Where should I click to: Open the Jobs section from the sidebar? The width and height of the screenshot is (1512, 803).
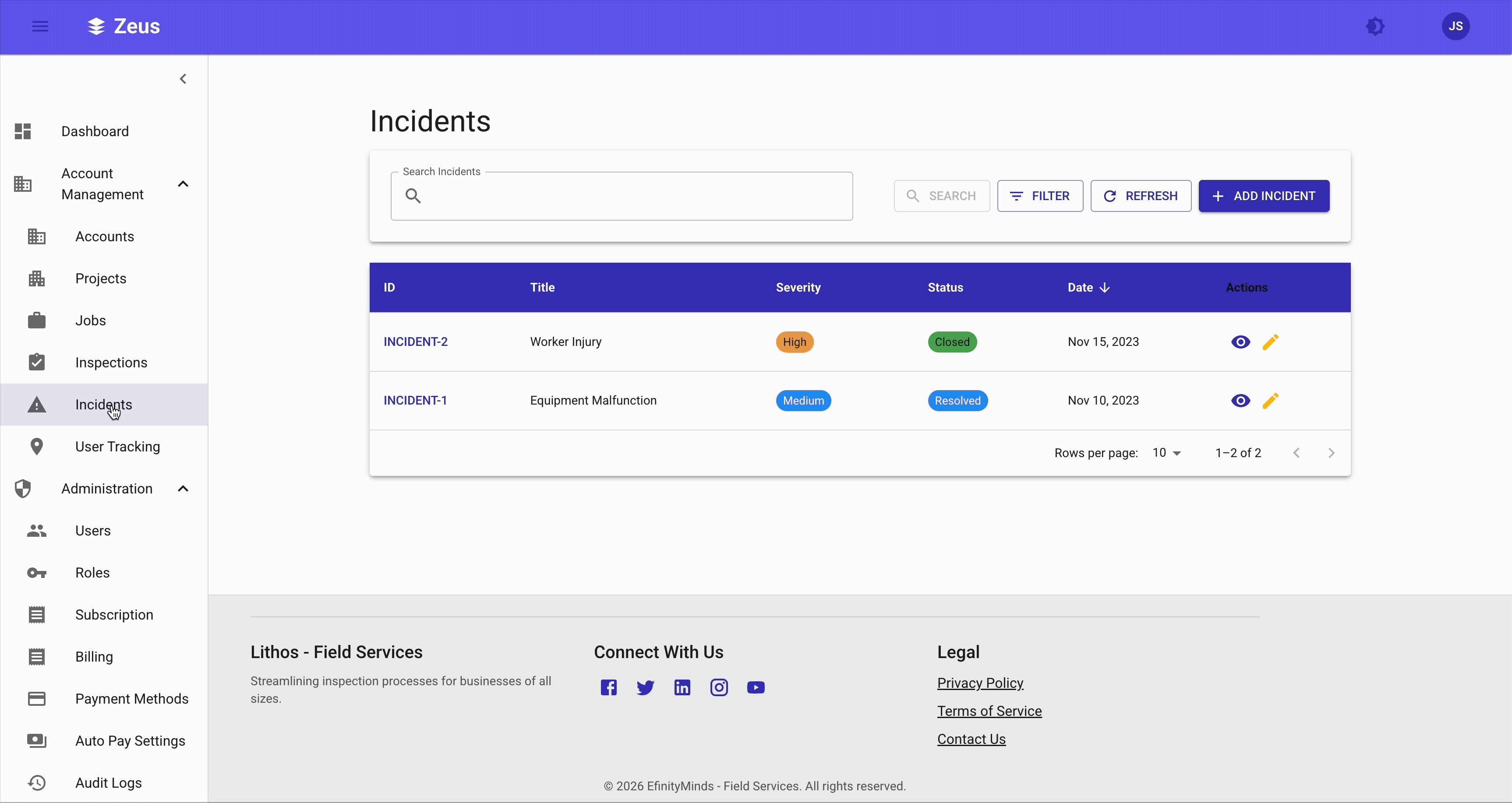[x=91, y=320]
